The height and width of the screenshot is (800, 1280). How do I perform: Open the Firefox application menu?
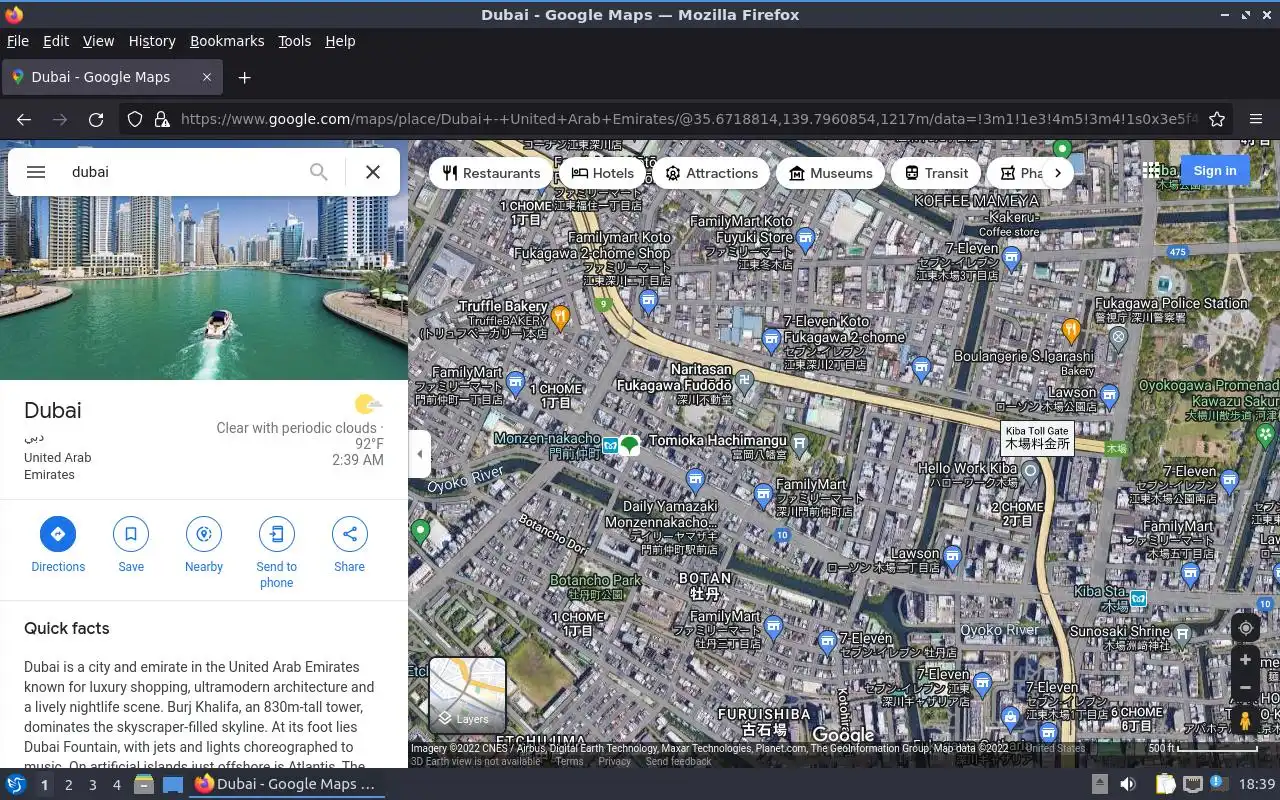point(1256,119)
